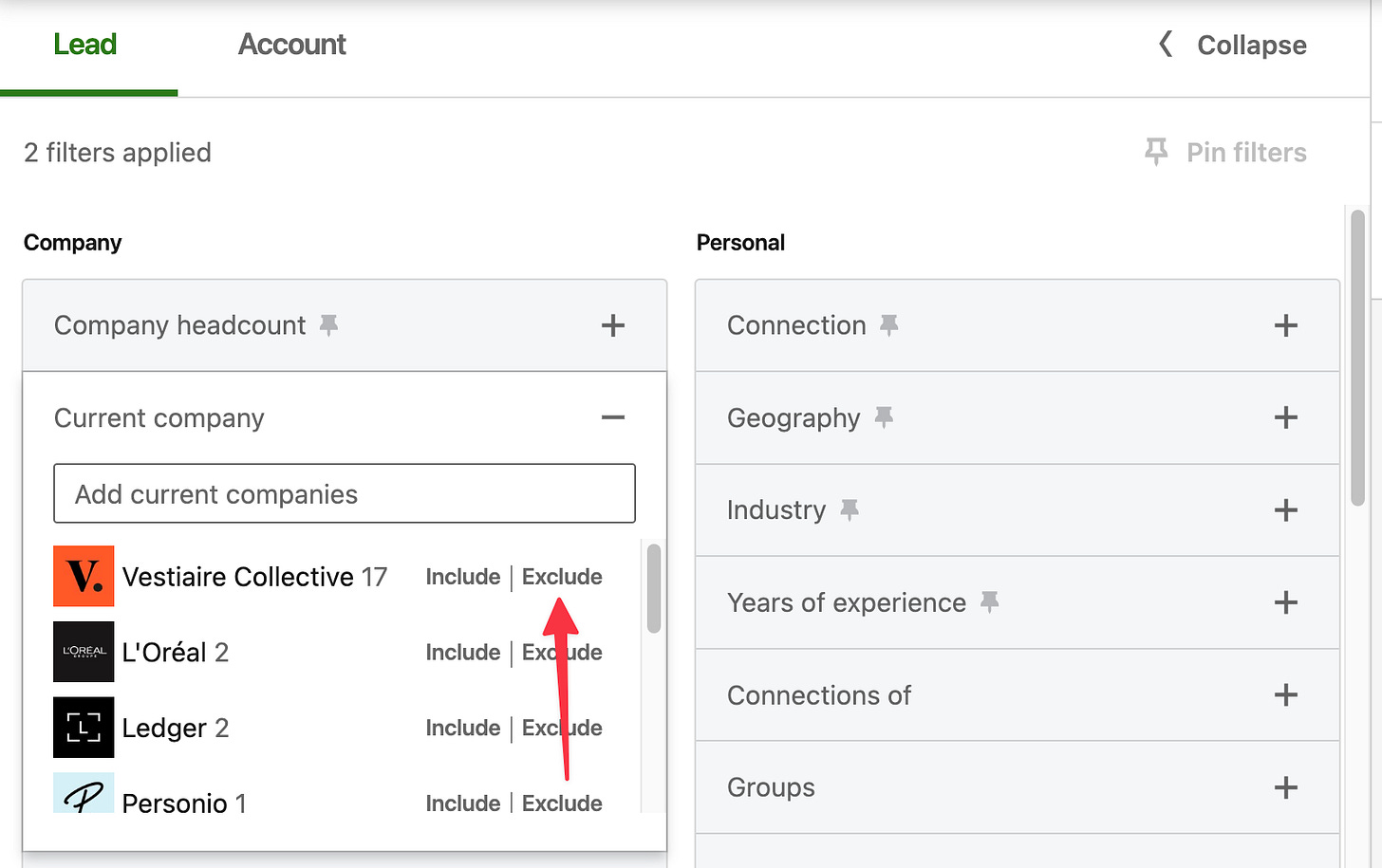Screen dimensions: 1382x868
Task: Exclude L'Oréal from current companies
Action: point(562,653)
